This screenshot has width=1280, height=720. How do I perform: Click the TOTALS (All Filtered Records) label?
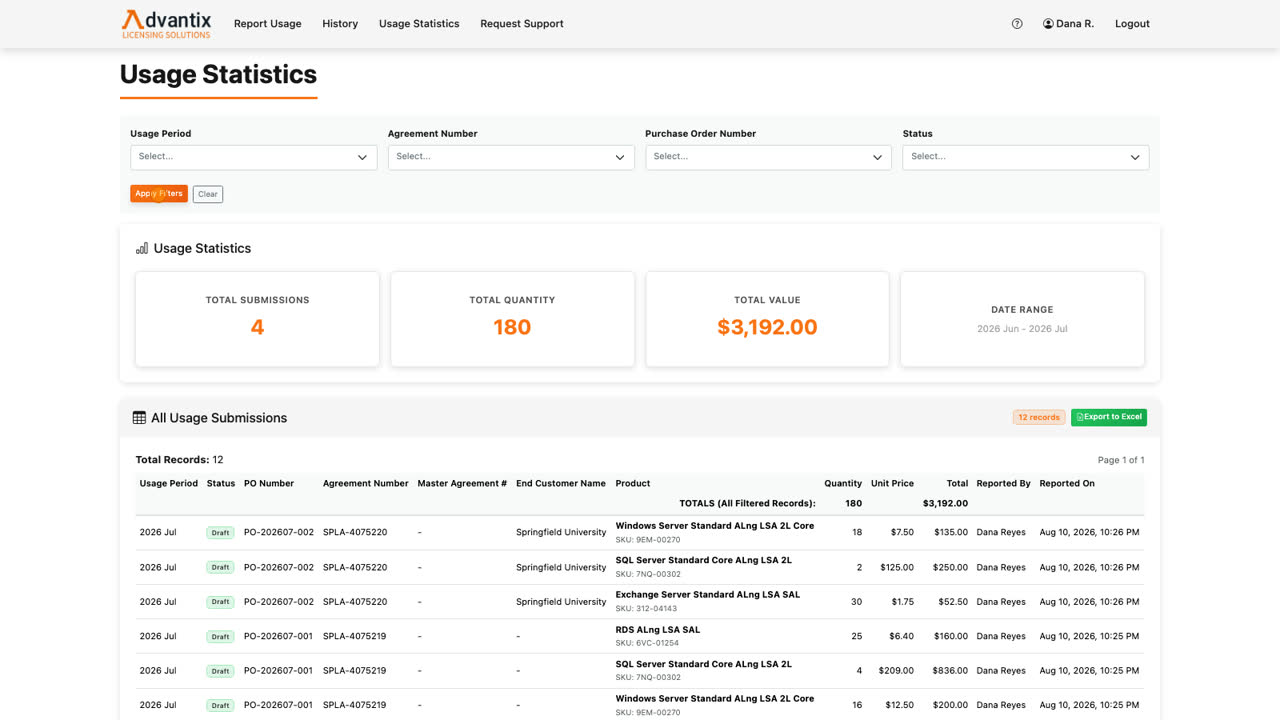tap(747, 504)
